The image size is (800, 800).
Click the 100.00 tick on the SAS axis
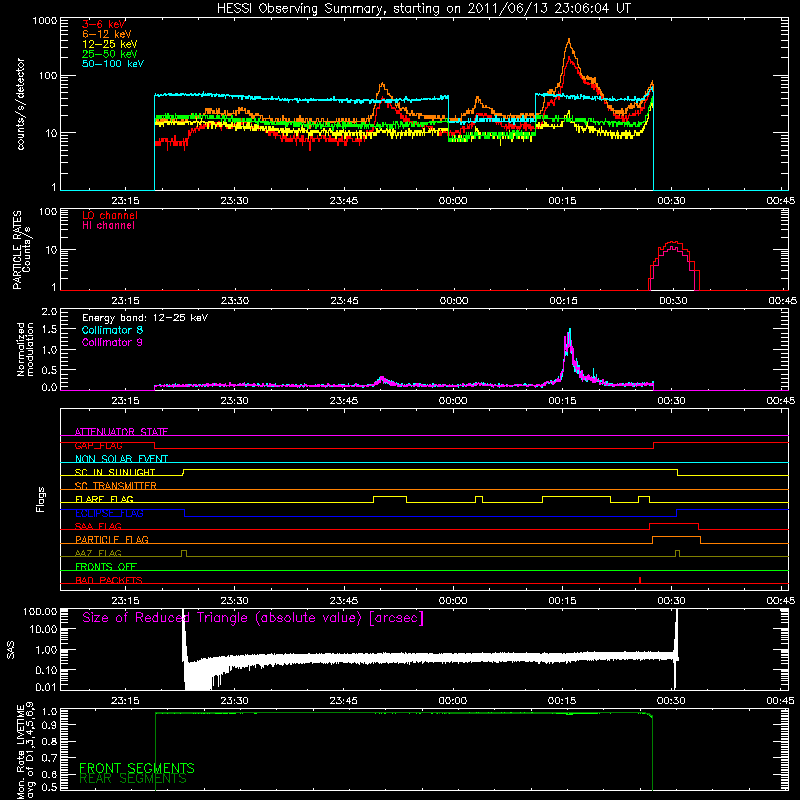(x=39, y=611)
